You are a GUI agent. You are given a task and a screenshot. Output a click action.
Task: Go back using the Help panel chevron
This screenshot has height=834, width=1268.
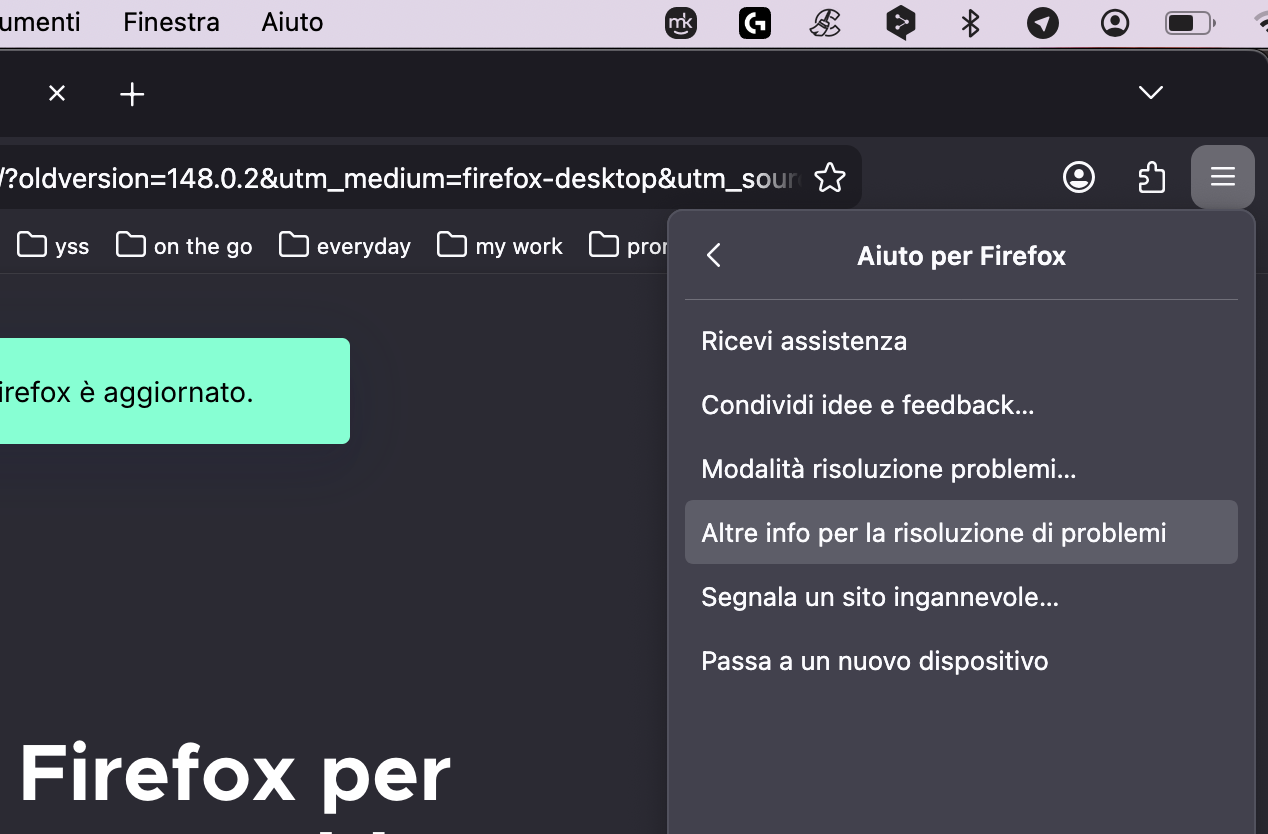pos(713,256)
